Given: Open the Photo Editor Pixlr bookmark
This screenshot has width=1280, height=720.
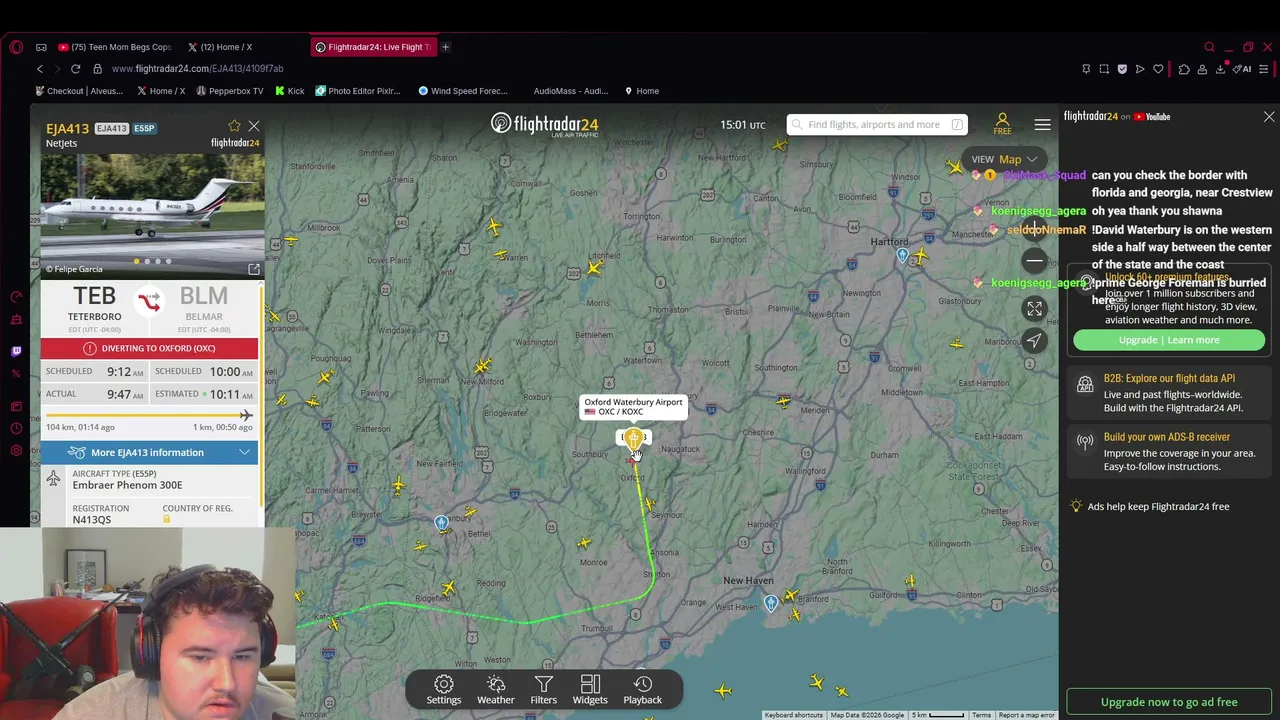Looking at the screenshot, I should point(358,91).
